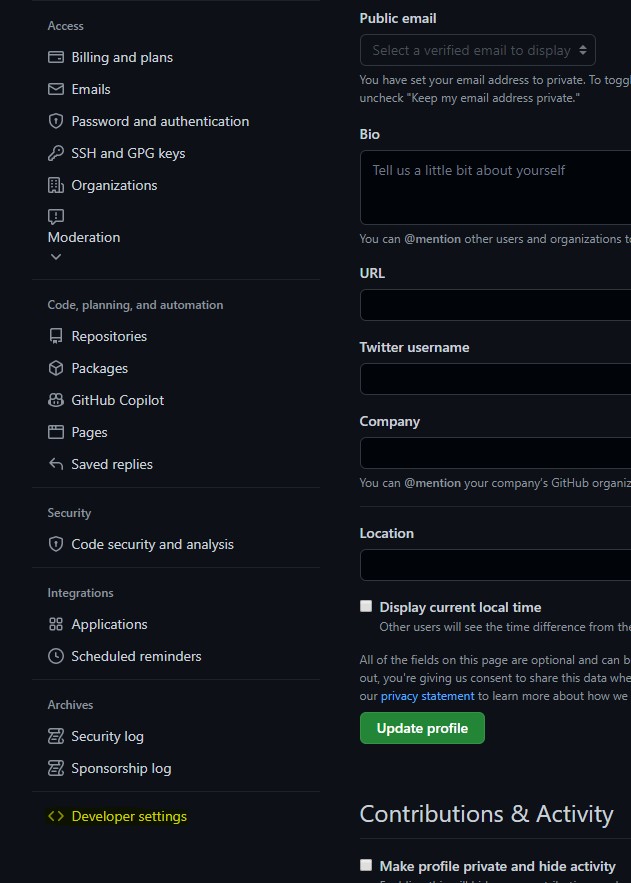Expand the Moderation section chevron
Screen dimensions: 631x883
click(x=56, y=257)
